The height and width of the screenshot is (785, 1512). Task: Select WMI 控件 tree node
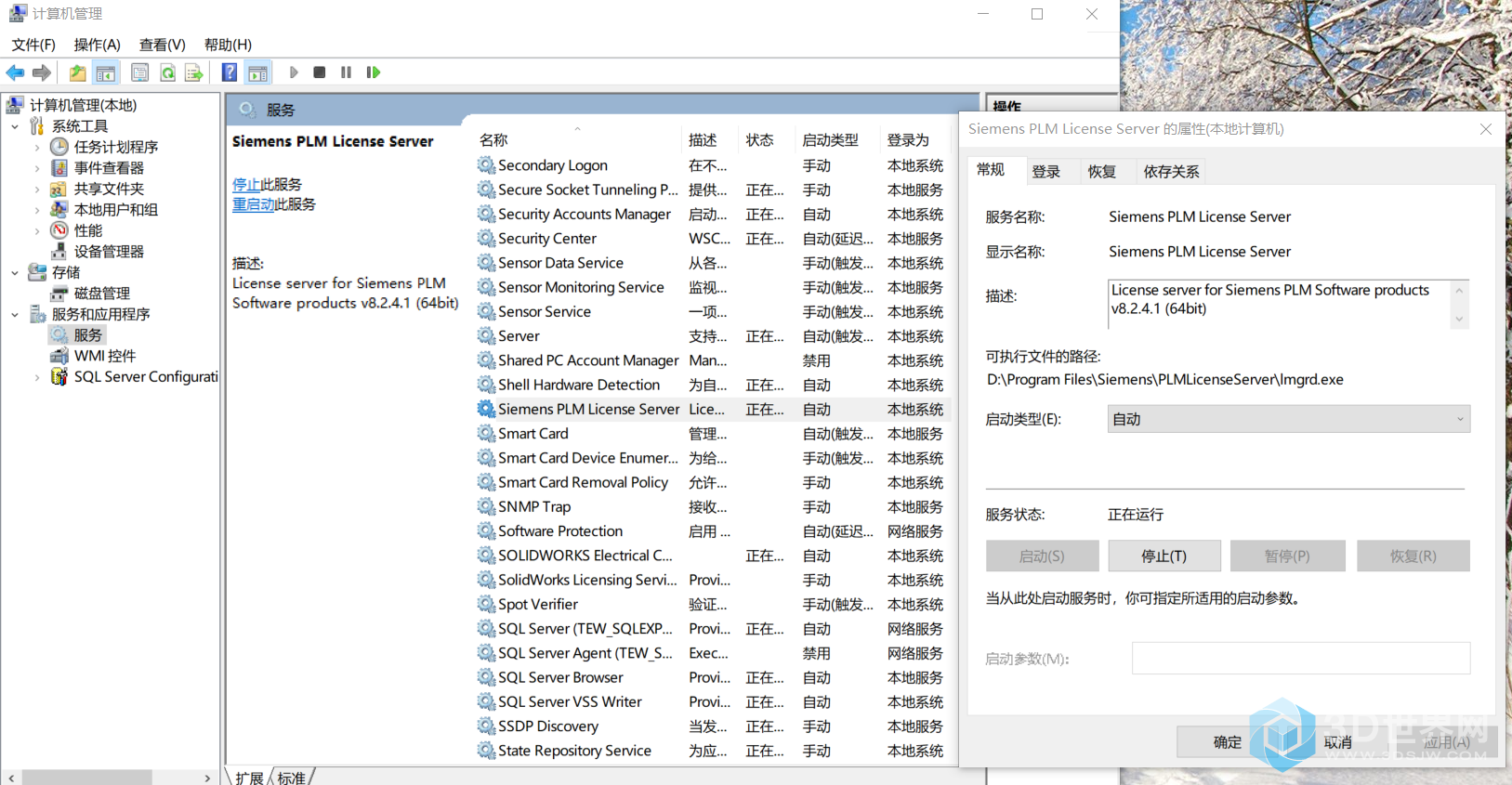[105, 356]
